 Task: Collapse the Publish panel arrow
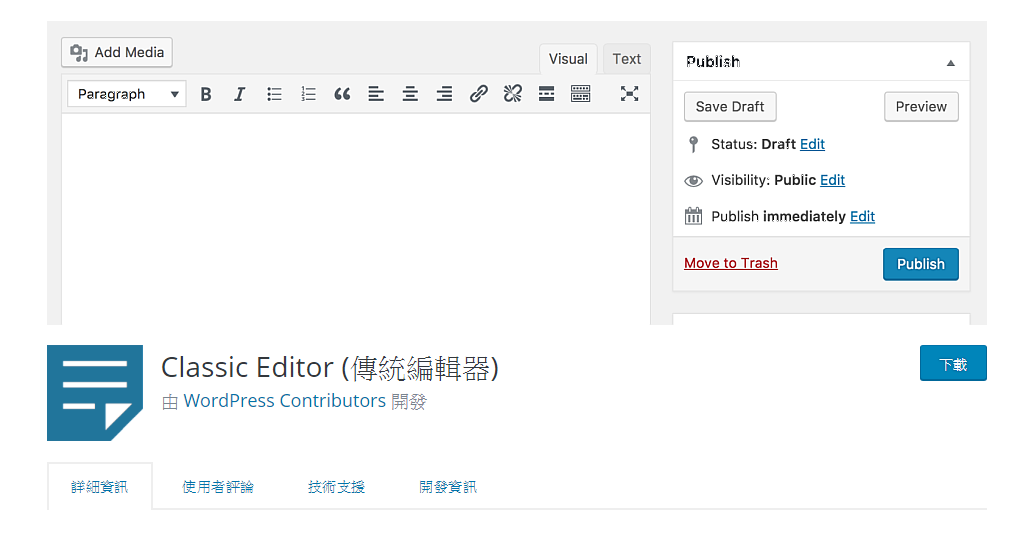tap(951, 63)
